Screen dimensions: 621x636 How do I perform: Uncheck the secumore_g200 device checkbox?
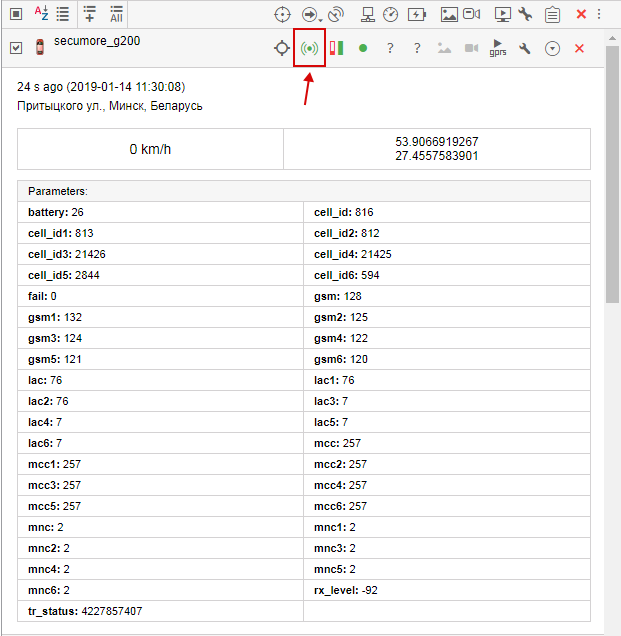click(x=16, y=48)
